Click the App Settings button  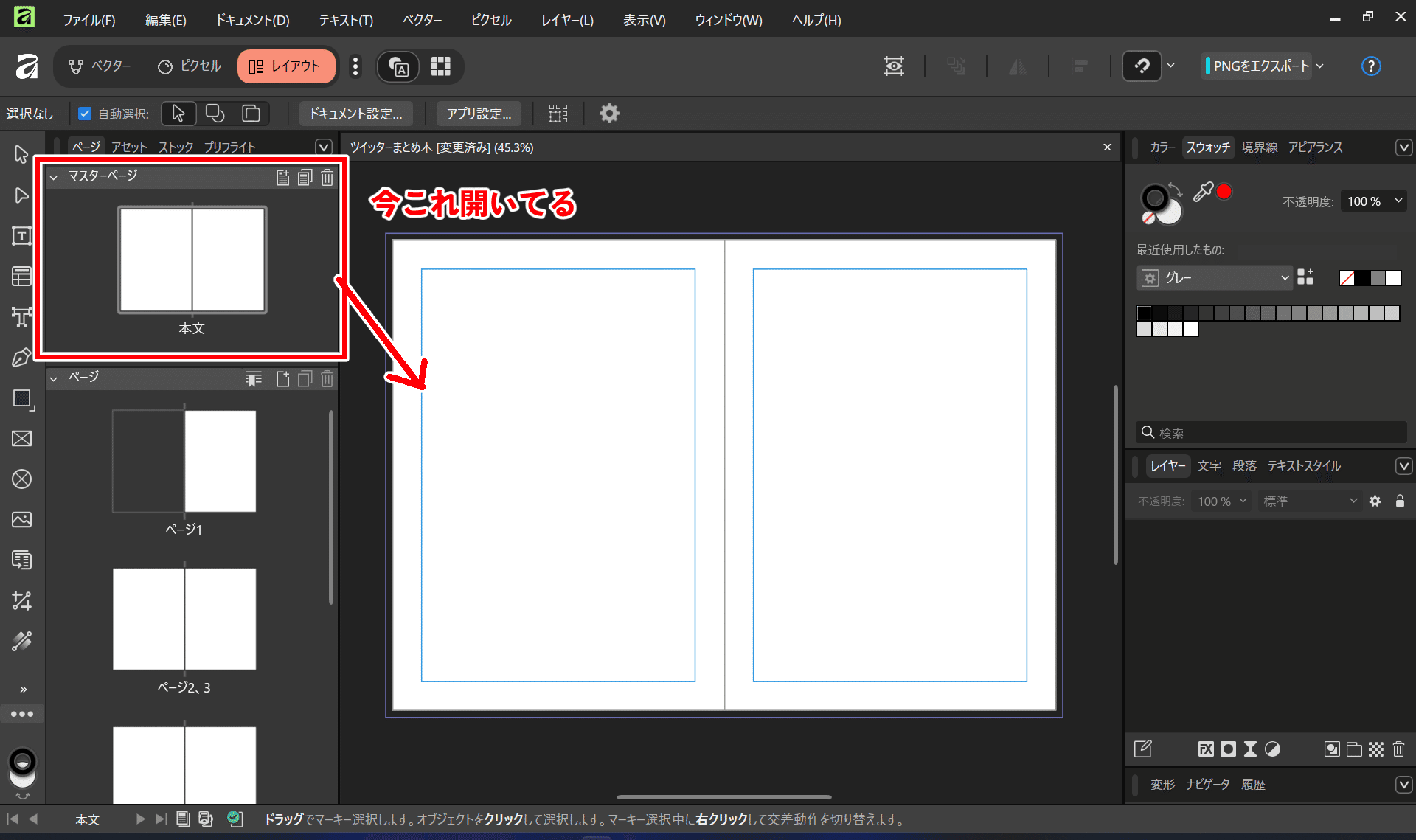coord(479,114)
